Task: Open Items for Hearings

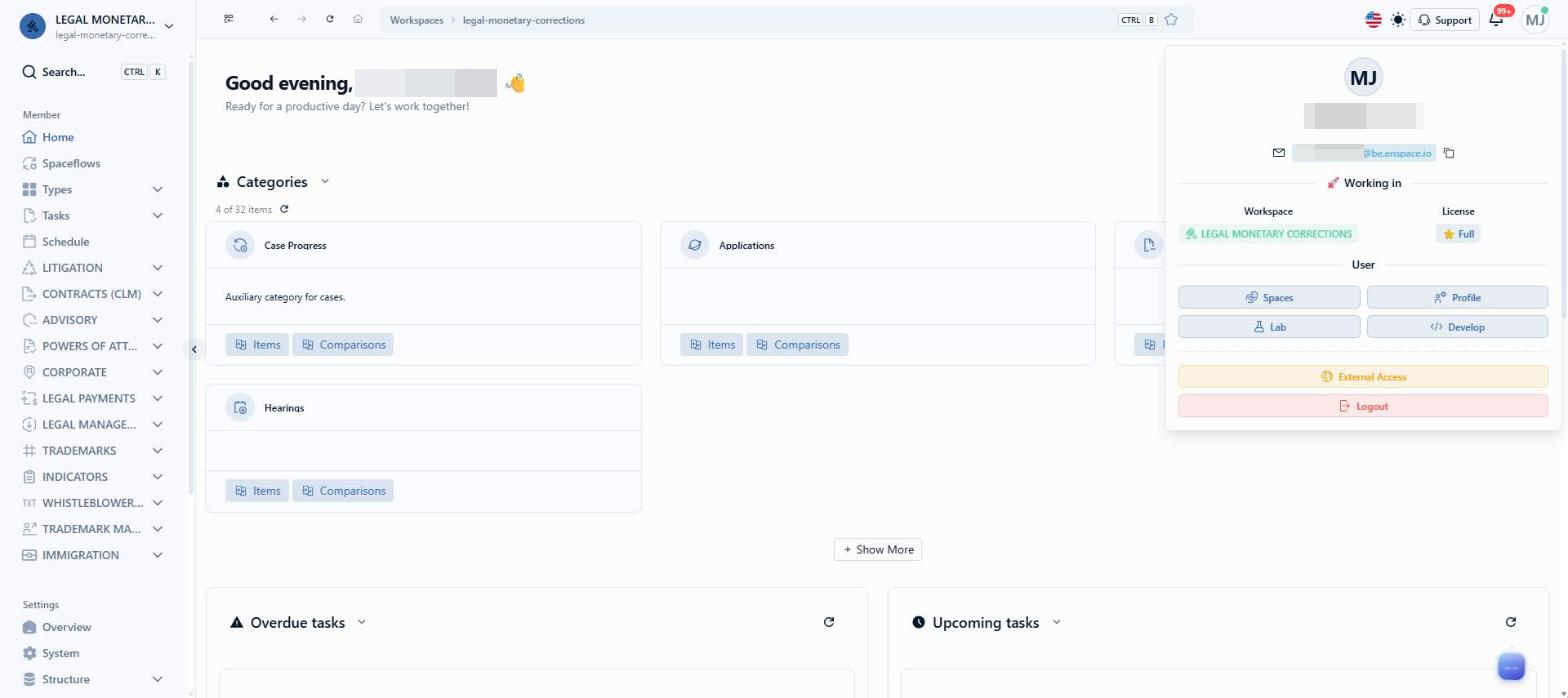Action: (257, 491)
